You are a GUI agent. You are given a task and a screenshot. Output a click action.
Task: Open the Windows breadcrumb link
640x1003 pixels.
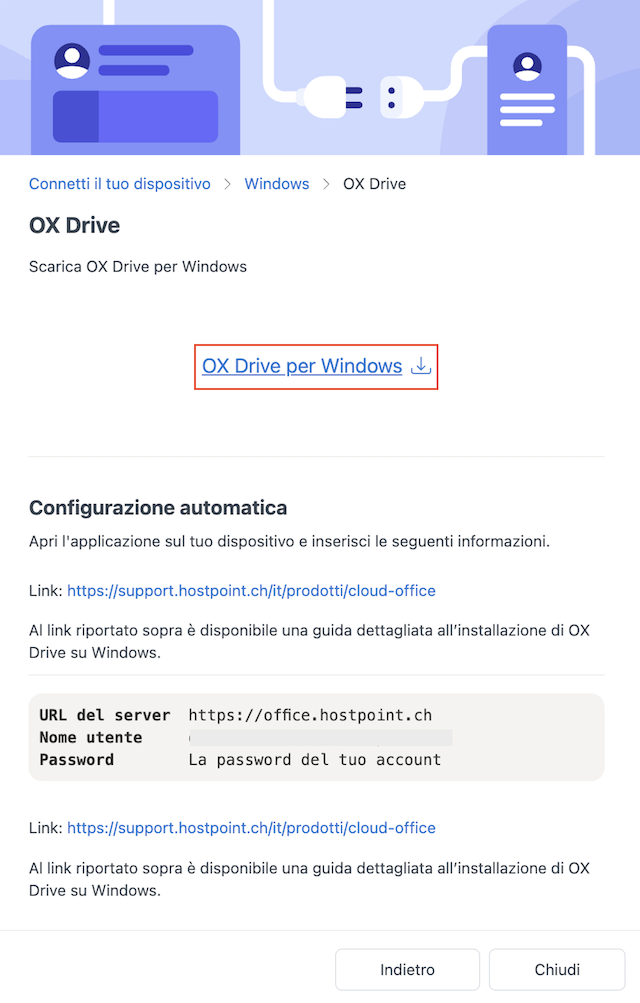[277, 184]
